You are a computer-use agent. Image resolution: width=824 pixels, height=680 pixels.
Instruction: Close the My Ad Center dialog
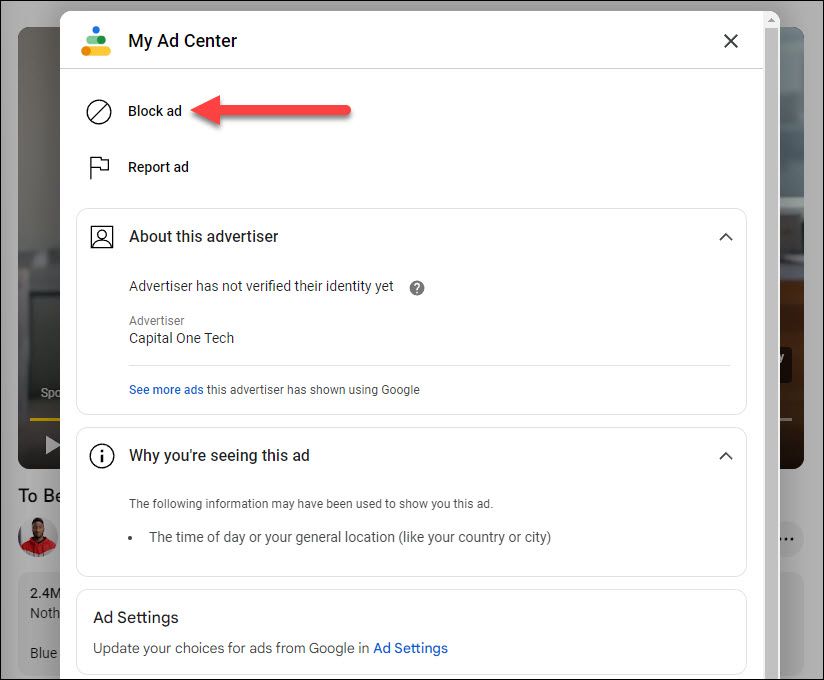point(731,41)
